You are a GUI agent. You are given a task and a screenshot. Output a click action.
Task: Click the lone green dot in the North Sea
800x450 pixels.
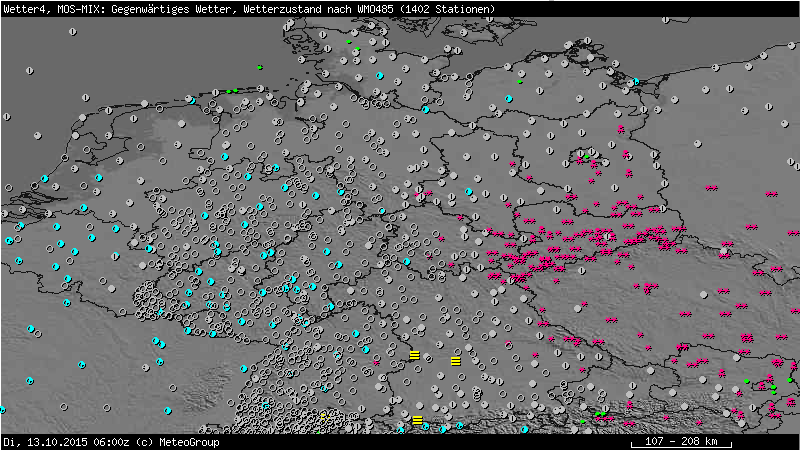click(260, 67)
